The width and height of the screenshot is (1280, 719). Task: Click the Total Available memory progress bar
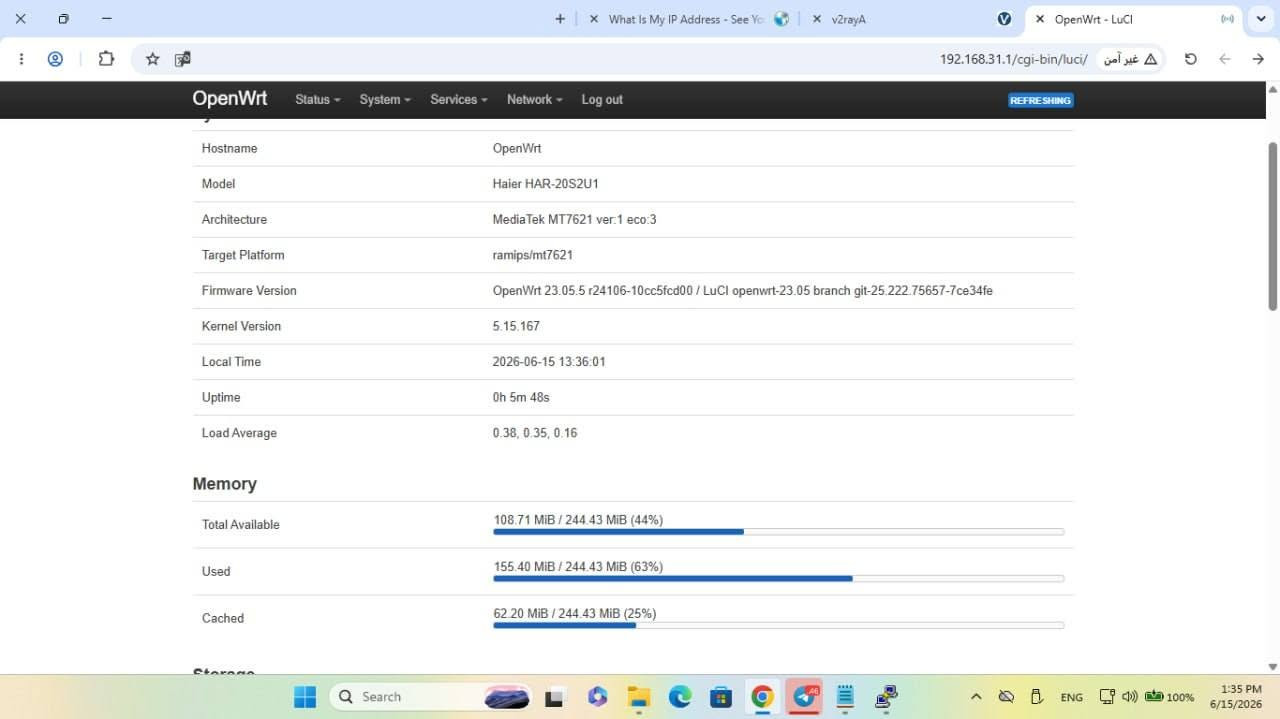[778, 532]
